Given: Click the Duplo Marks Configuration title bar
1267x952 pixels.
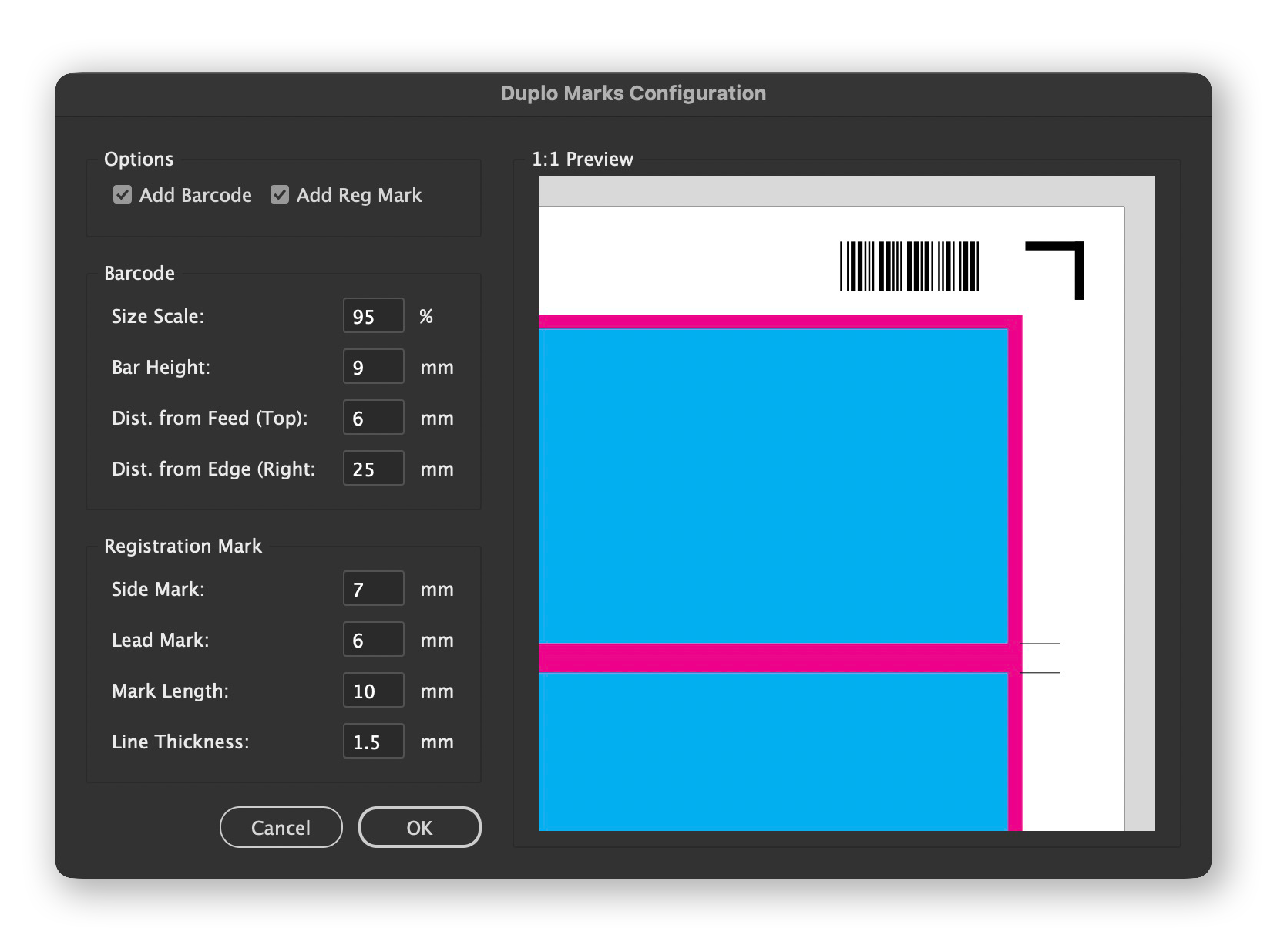Looking at the screenshot, I should [632, 93].
